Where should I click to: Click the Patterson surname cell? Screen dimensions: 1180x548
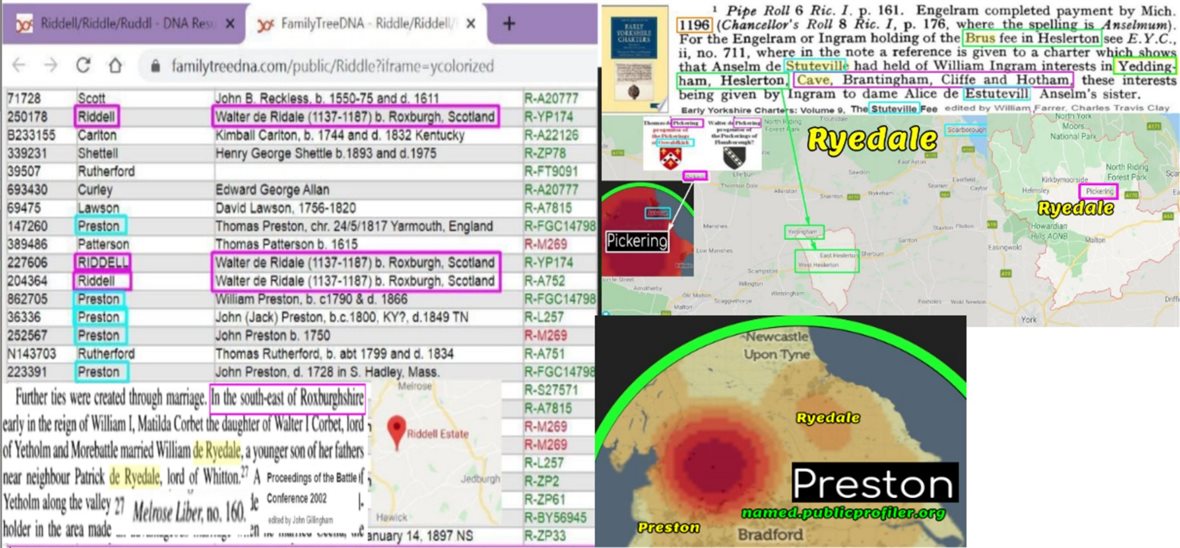click(x=102, y=244)
